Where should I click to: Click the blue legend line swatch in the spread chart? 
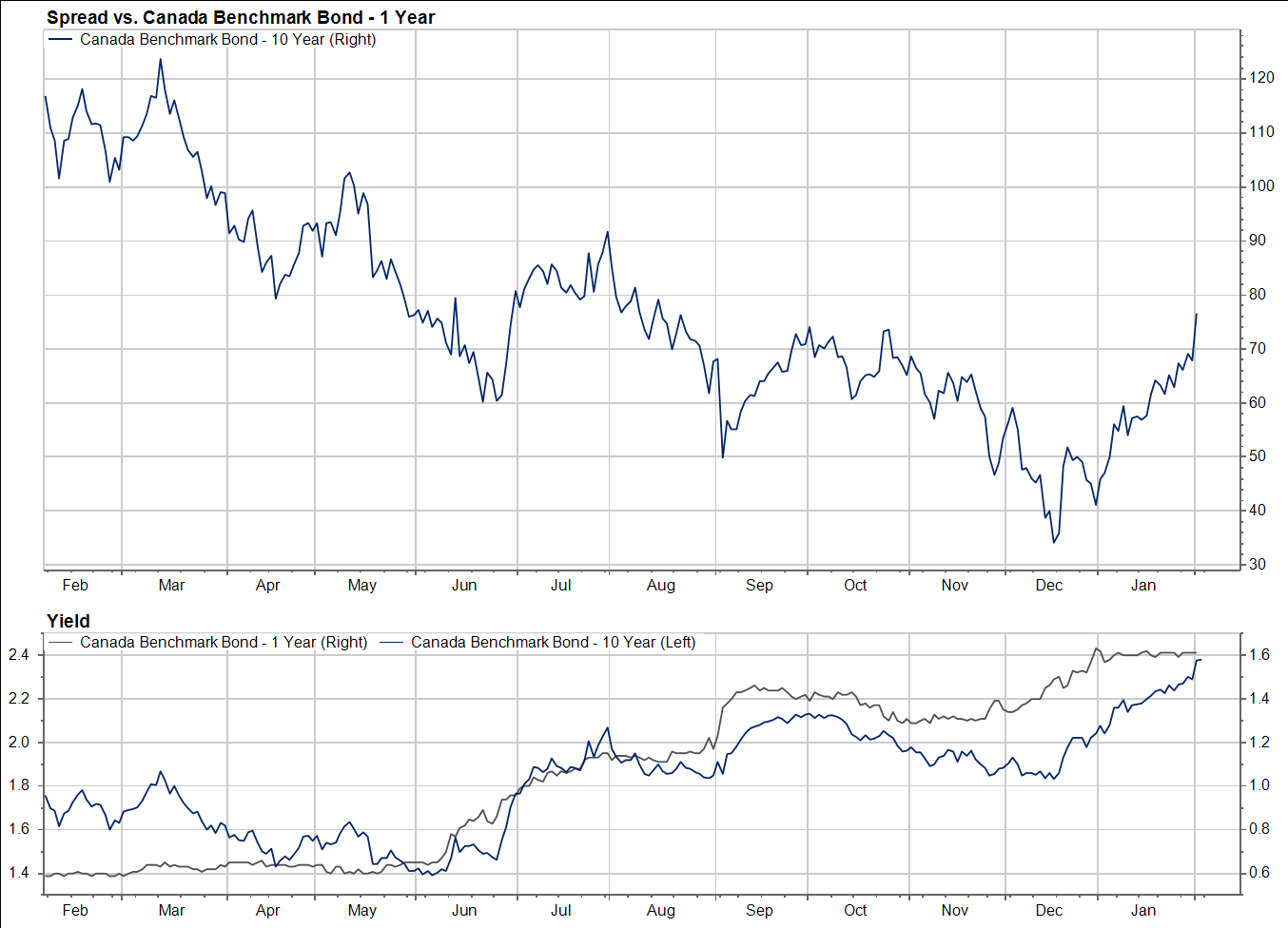click(60, 39)
